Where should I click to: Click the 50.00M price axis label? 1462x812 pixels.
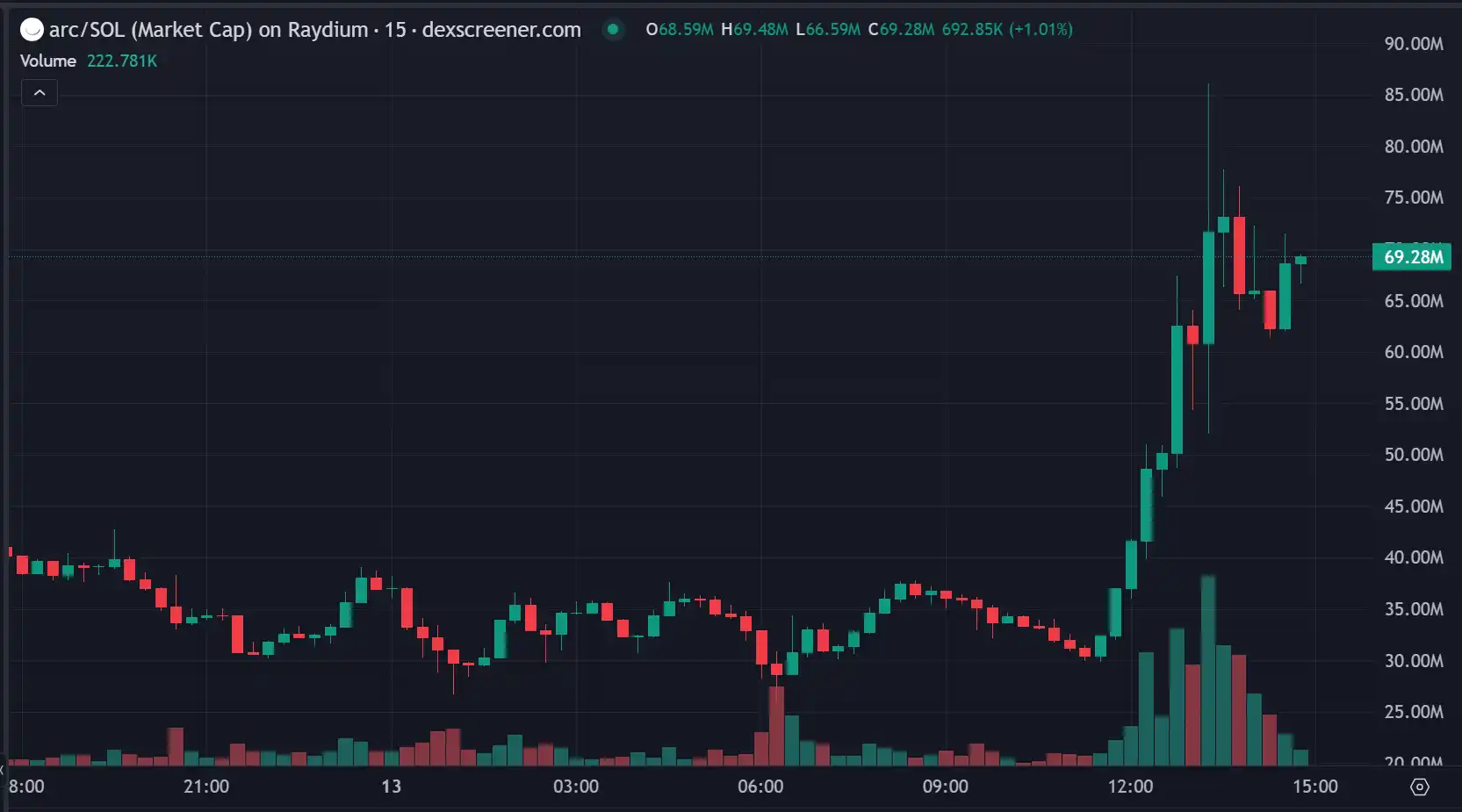(1413, 455)
